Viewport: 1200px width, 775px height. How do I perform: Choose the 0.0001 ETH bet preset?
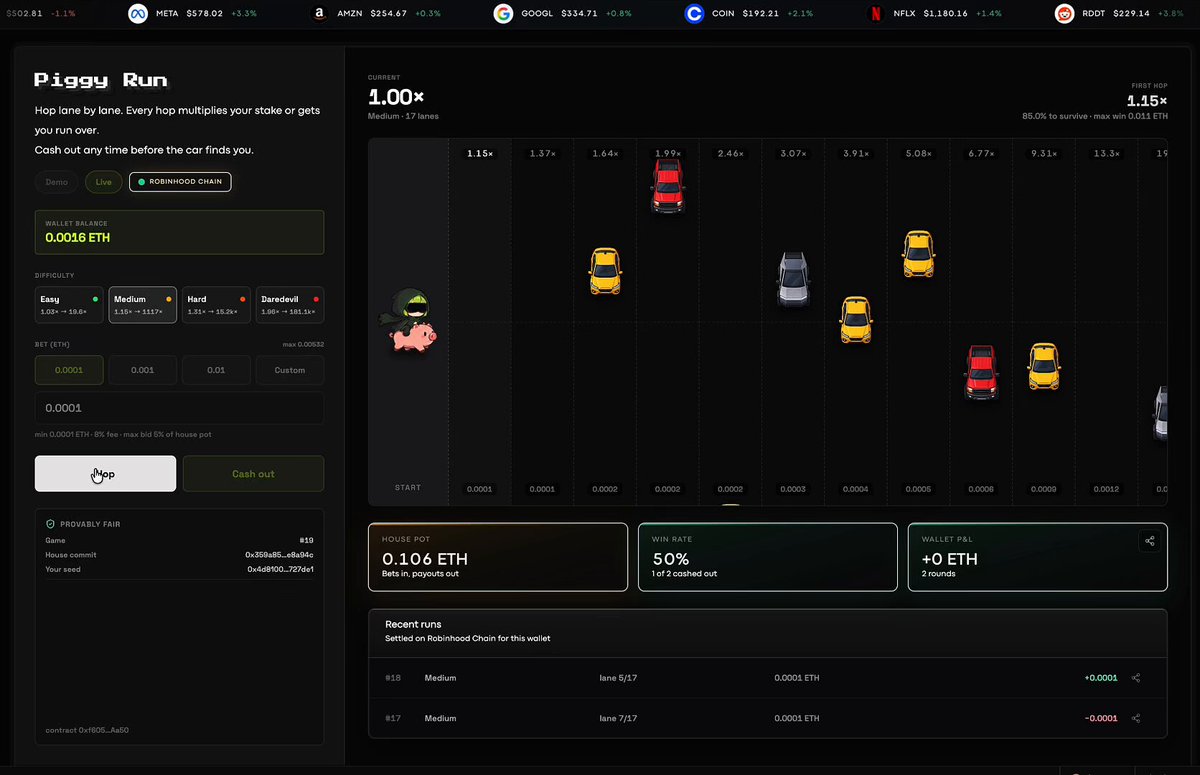pyautogui.click(x=69, y=370)
